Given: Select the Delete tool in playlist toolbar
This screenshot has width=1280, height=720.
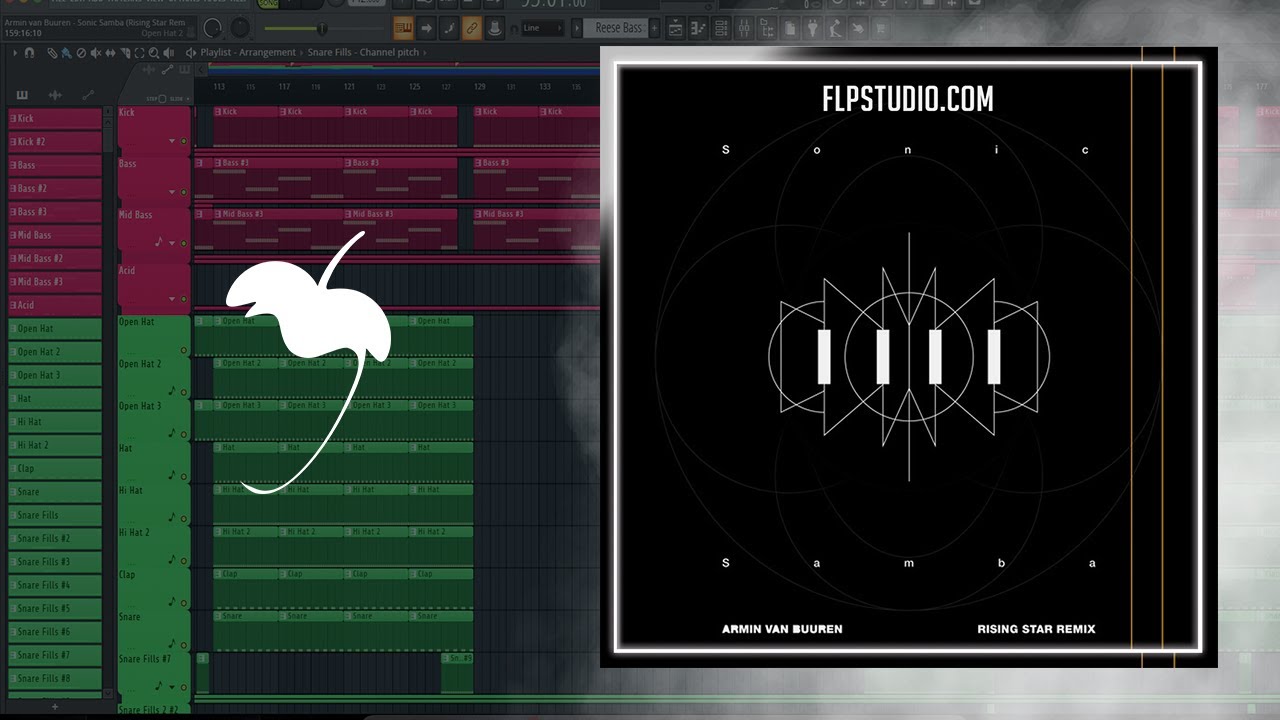Looking at the screenshot, I should 81,52.
